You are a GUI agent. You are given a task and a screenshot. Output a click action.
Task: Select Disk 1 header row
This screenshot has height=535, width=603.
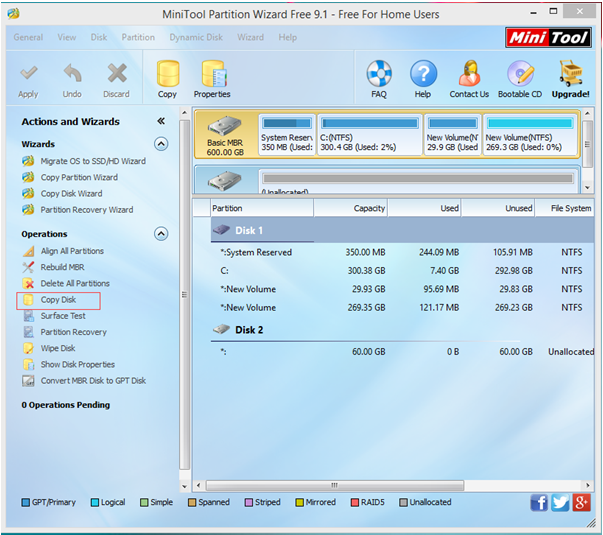click(x=402, y=230)
